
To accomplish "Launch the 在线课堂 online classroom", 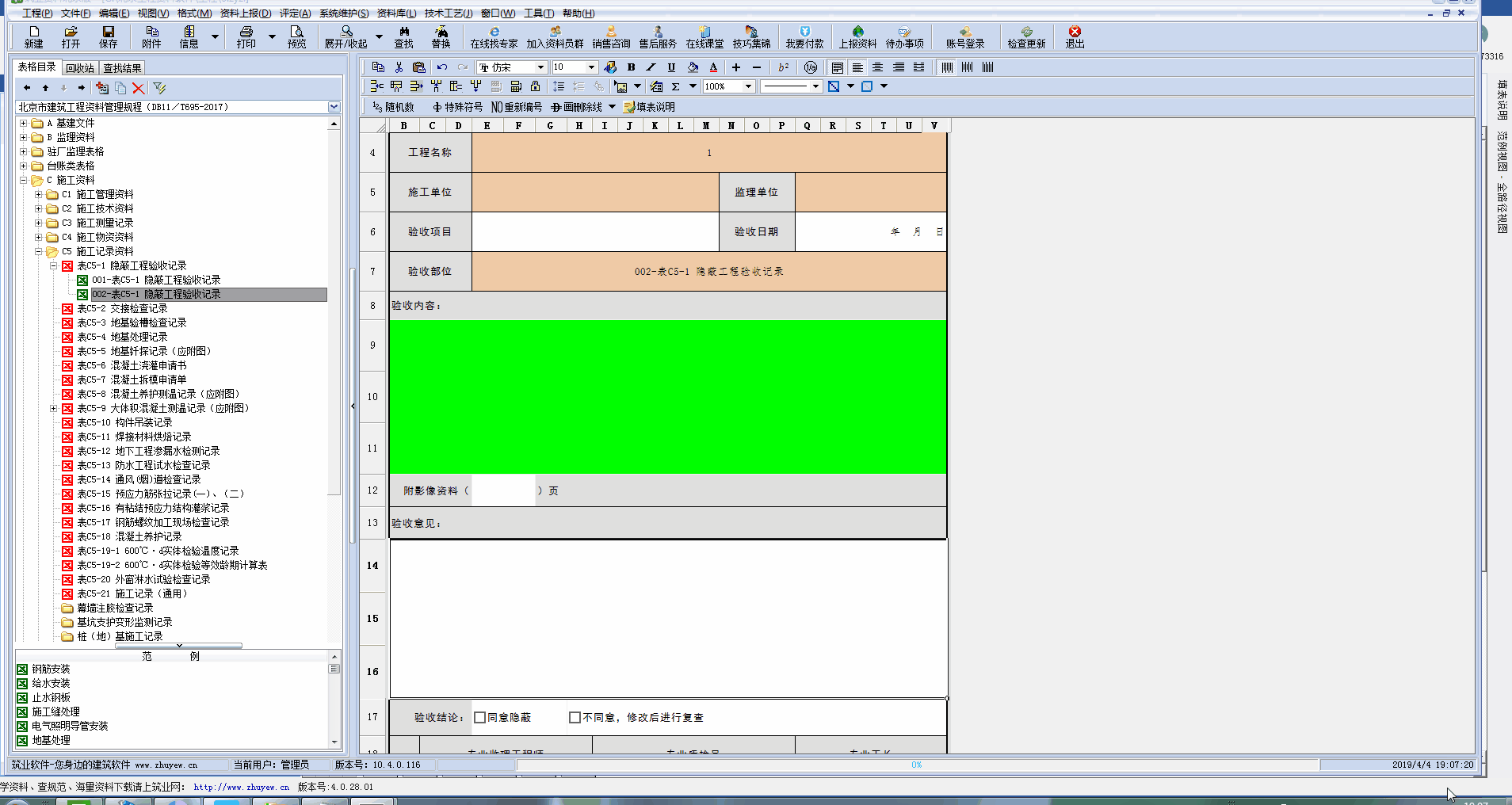I will [706, 36].
